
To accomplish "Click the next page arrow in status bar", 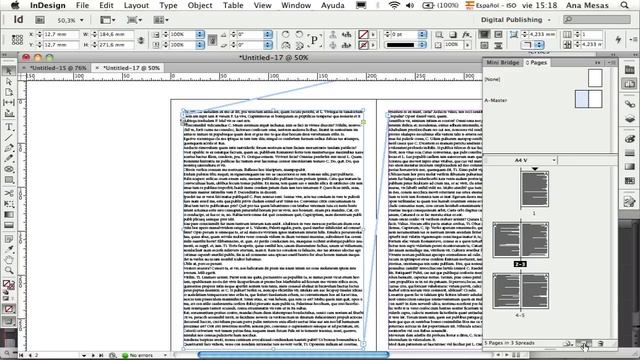I will (x=93, y=356).
